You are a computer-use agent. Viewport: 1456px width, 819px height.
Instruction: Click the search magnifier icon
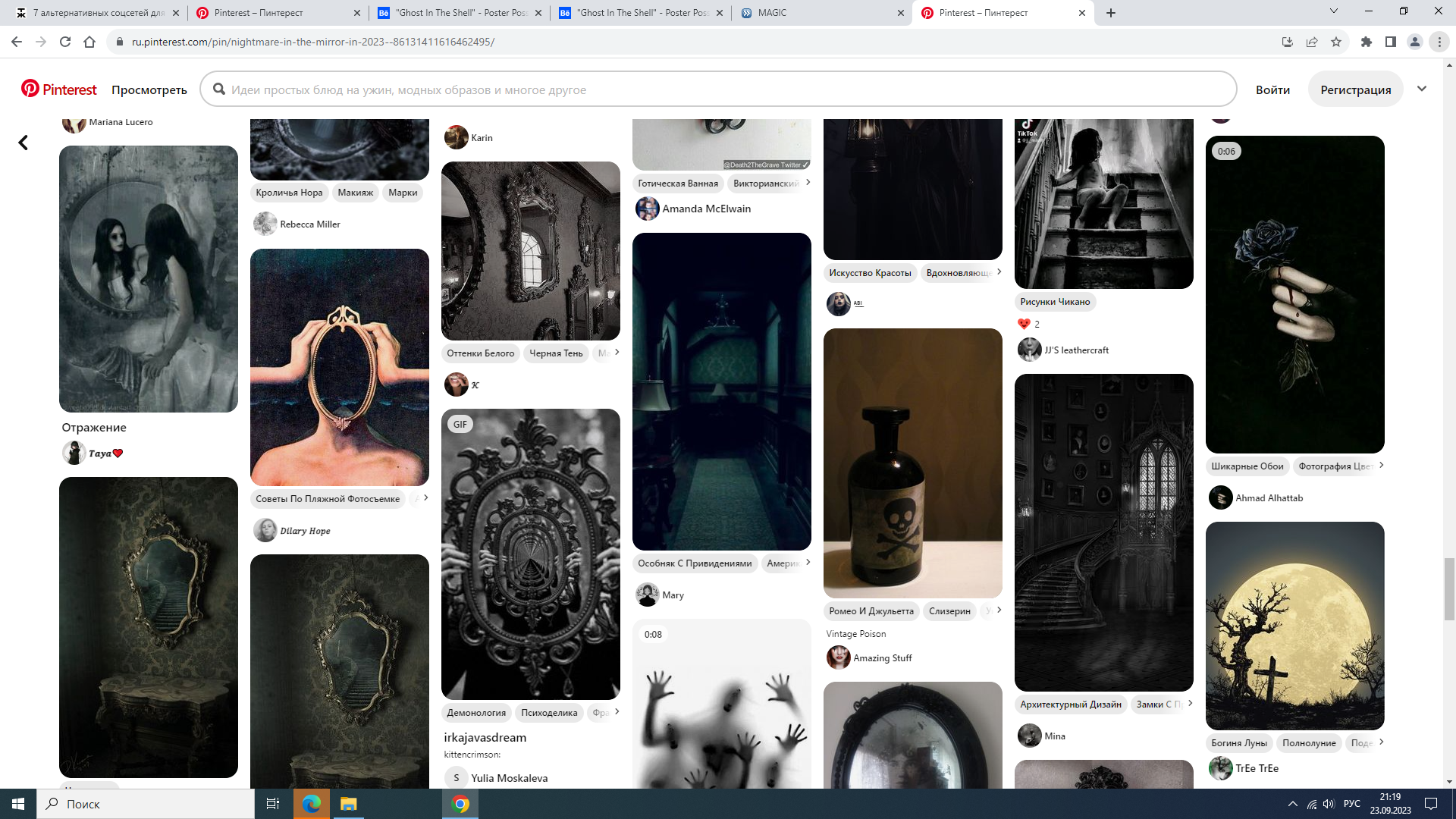[x=219, y=89]
